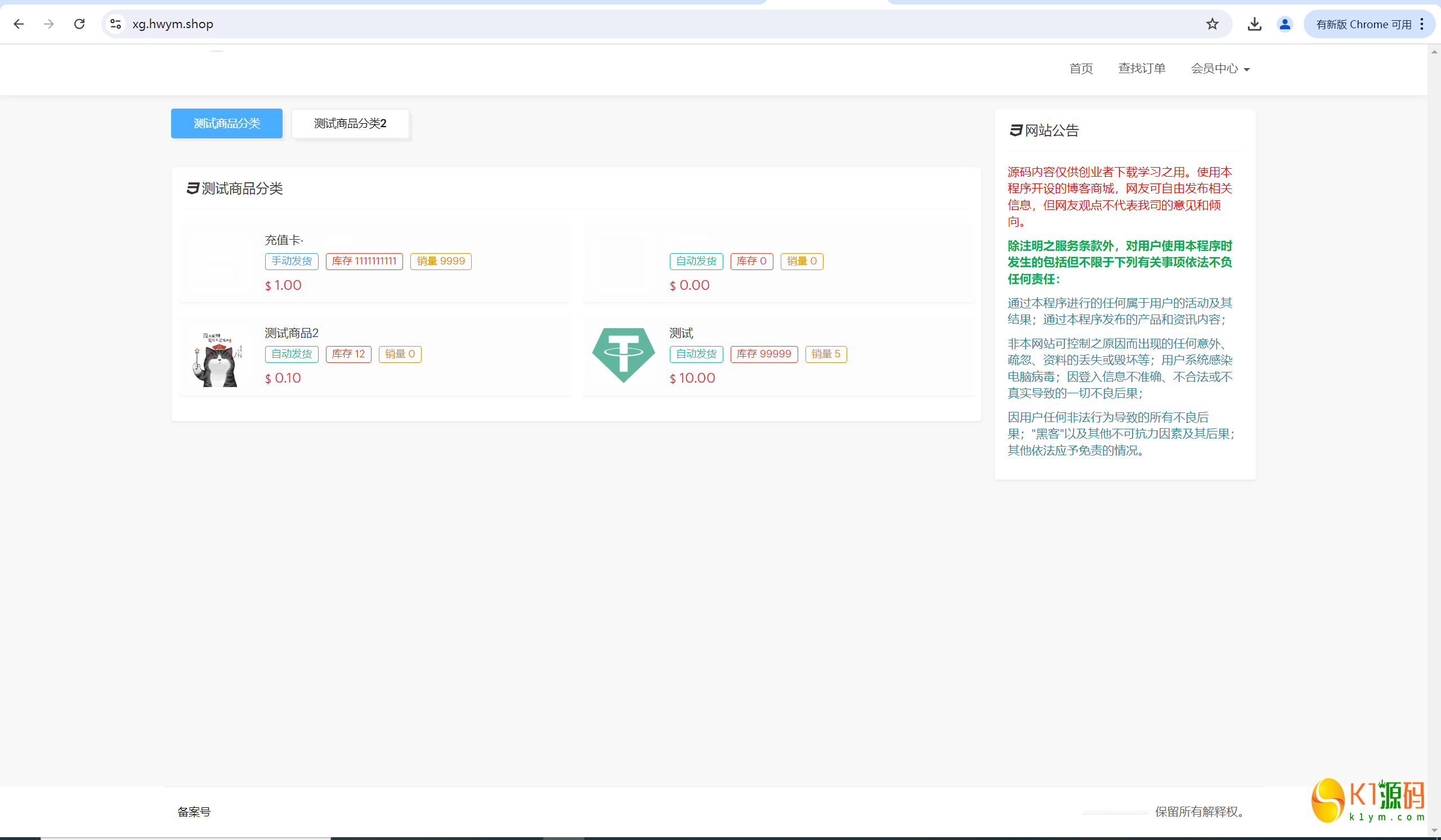This screenshot has height=840, width=1441.
Task: Open site information icon in address bar
Action: (116, 24)
